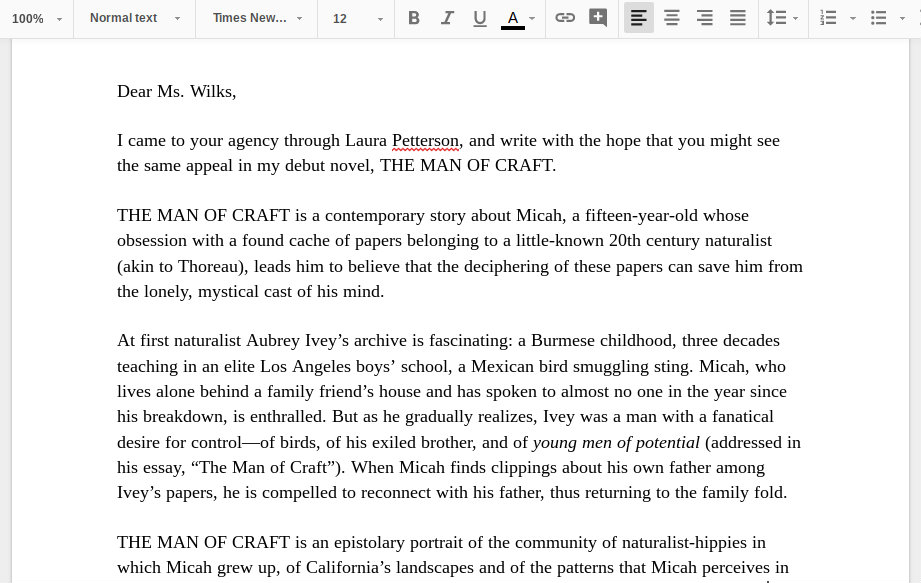Place cursor in the Dear Ms. Wilks line
Screen dimensions: 921x583
pyautogui.click(x=176, y=91)
